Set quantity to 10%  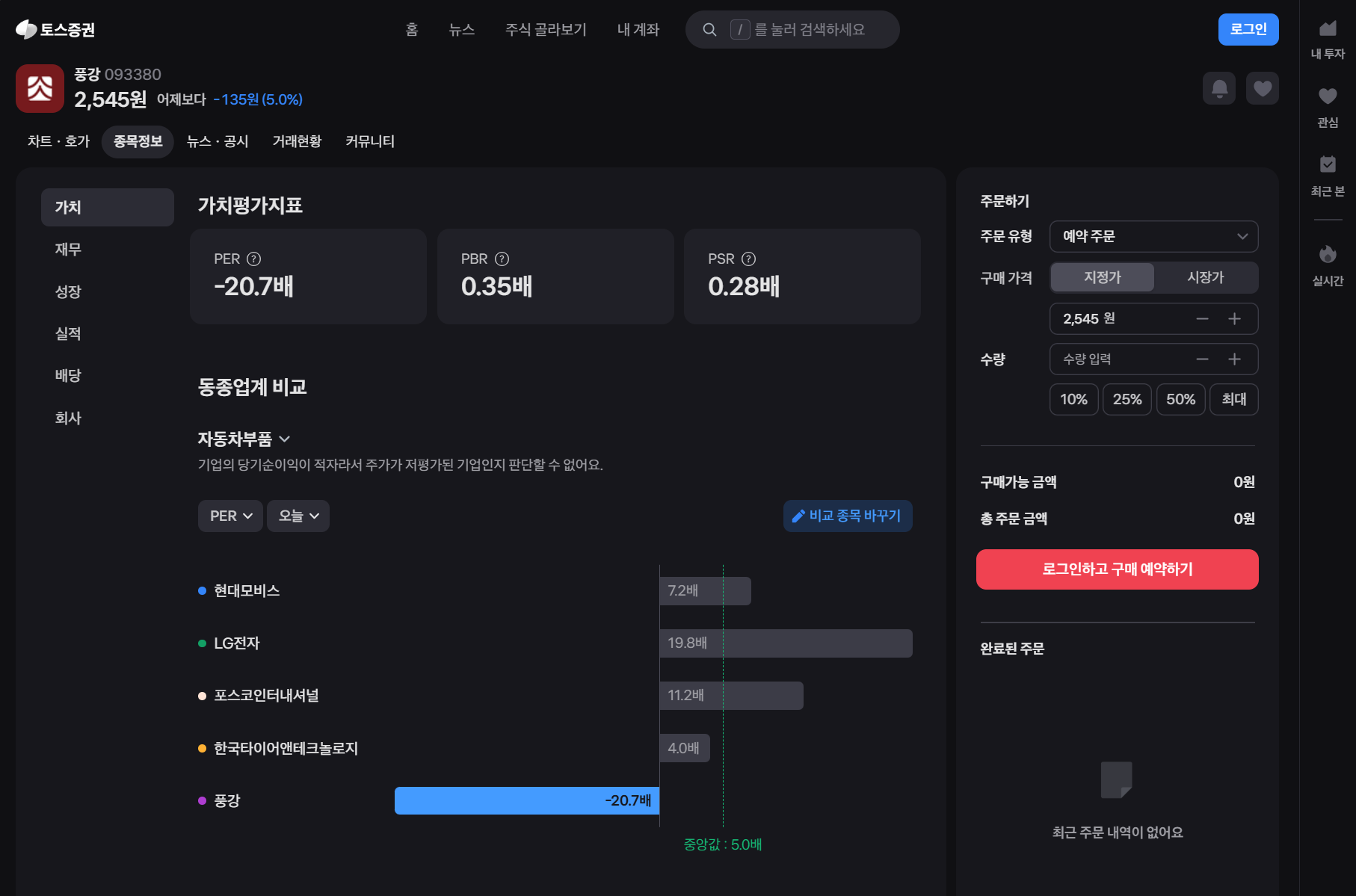(1073, 399)
